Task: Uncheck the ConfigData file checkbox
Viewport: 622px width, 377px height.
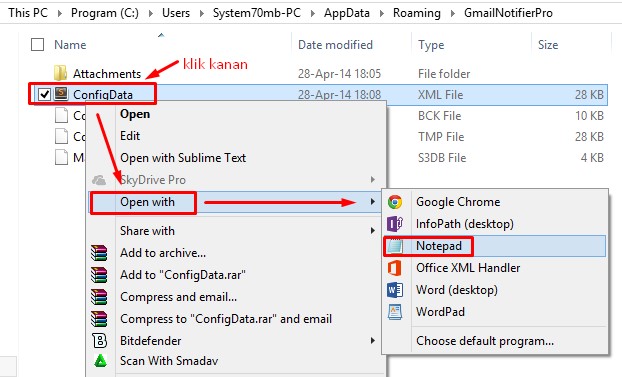Action: point(44,94)
